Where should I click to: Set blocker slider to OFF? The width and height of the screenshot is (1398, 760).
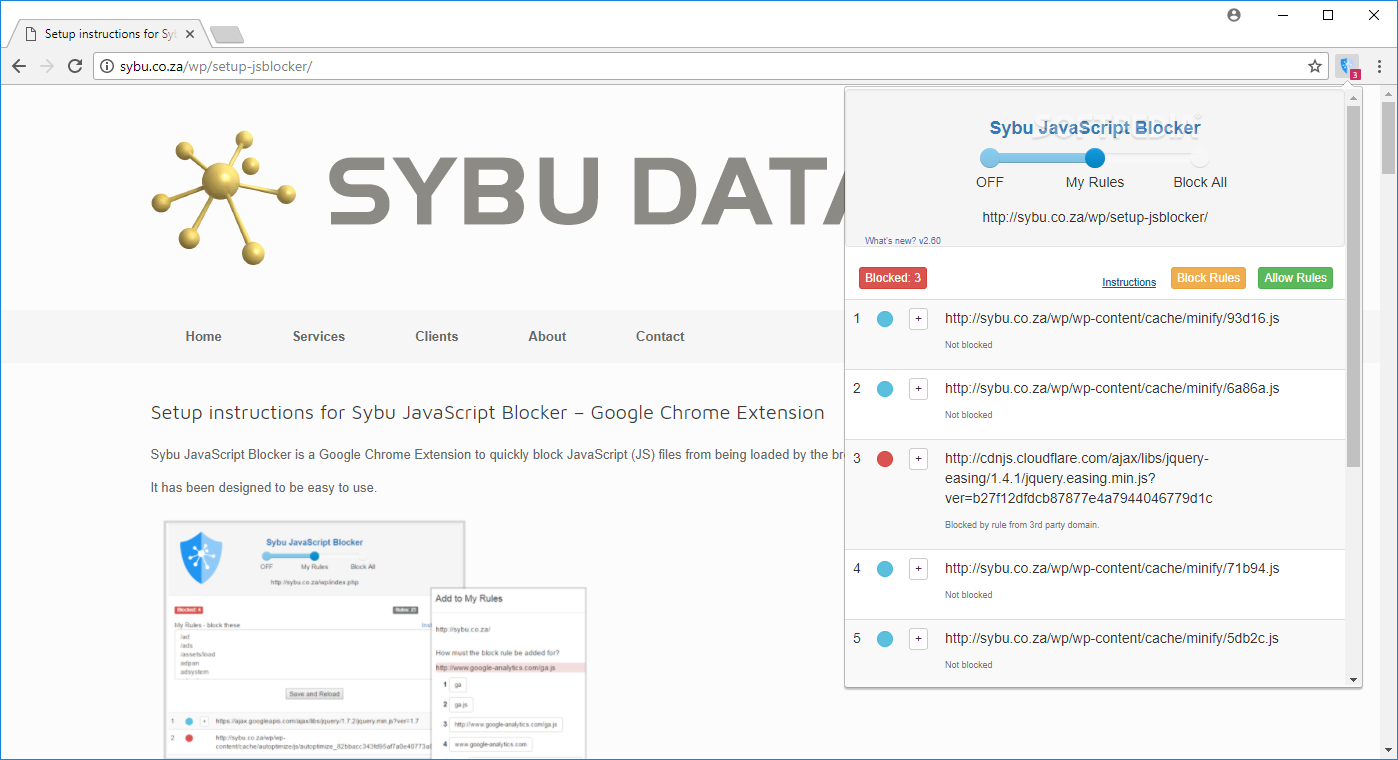coord(990,158)
